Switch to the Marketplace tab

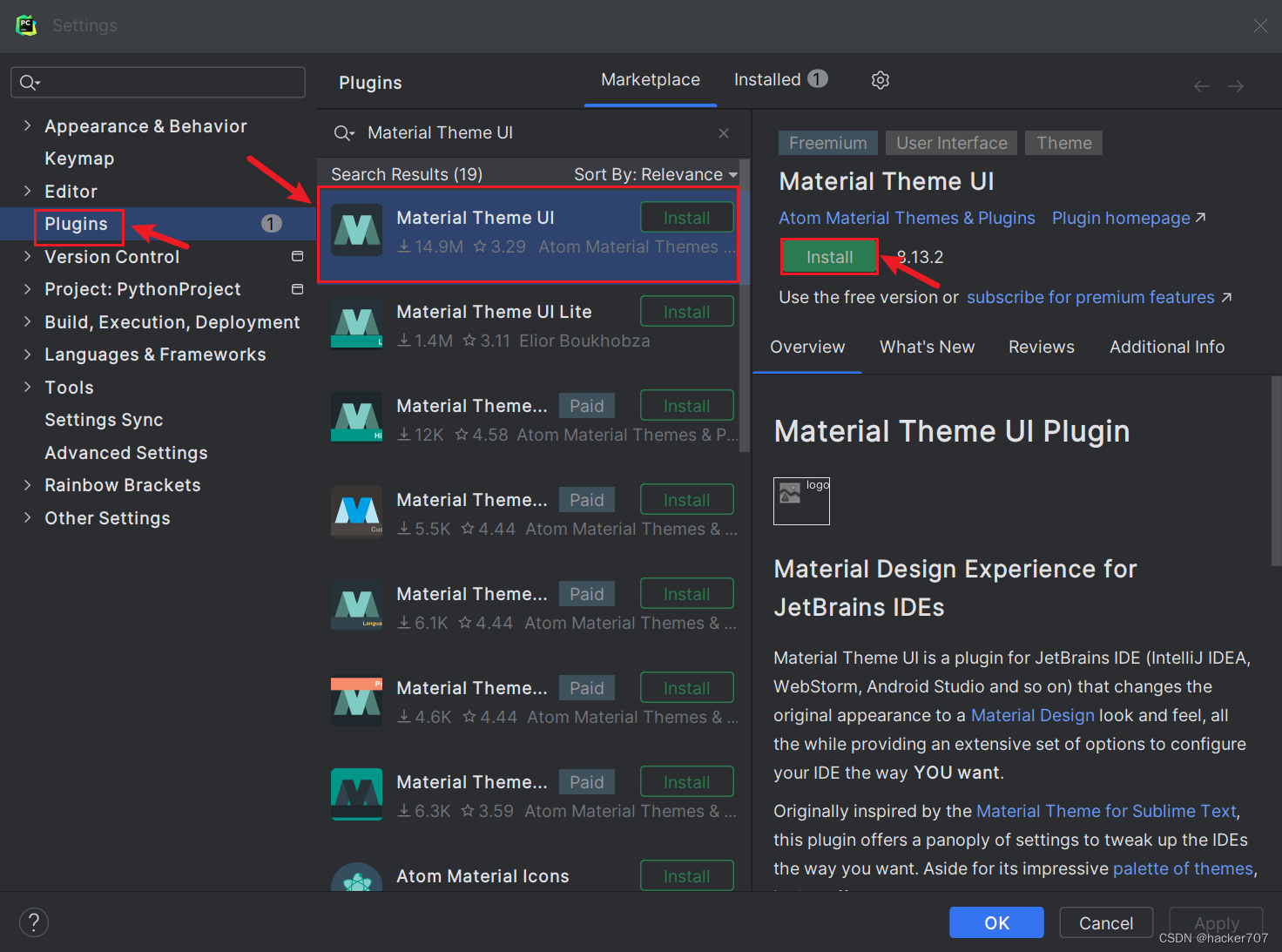click(x=651, y=80)
